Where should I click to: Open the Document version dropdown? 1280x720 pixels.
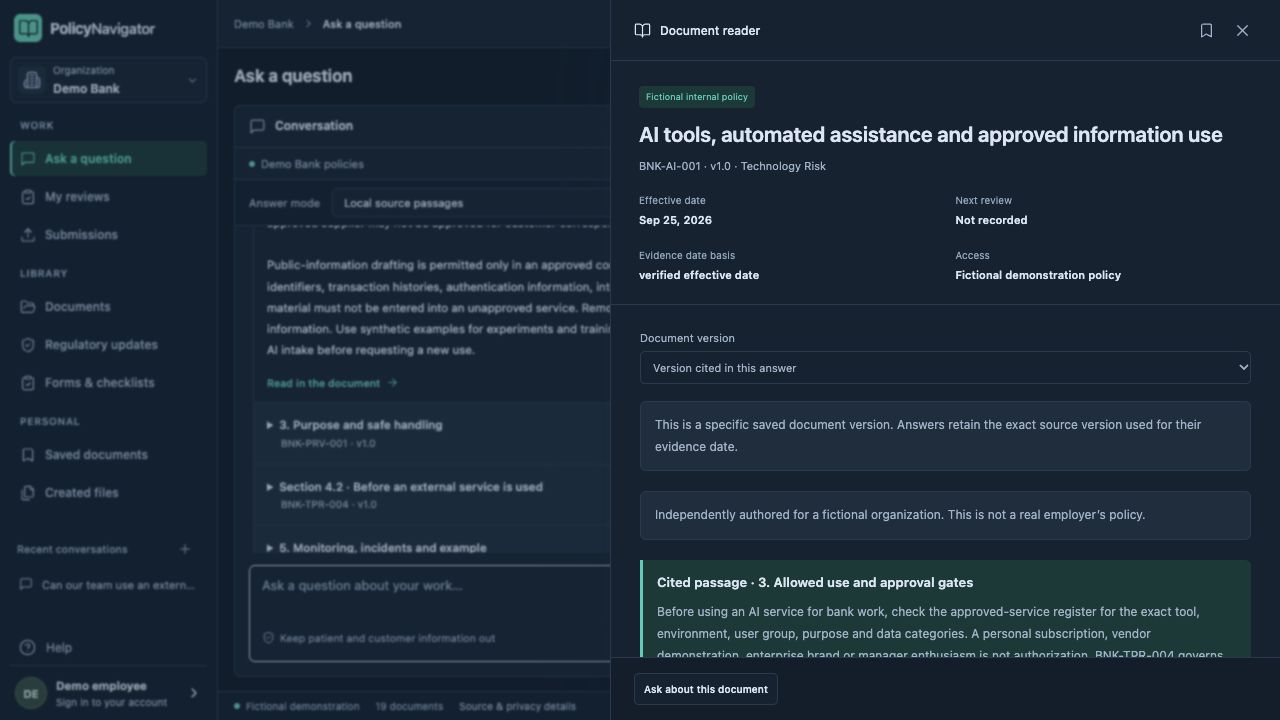(x=945, y=368)
